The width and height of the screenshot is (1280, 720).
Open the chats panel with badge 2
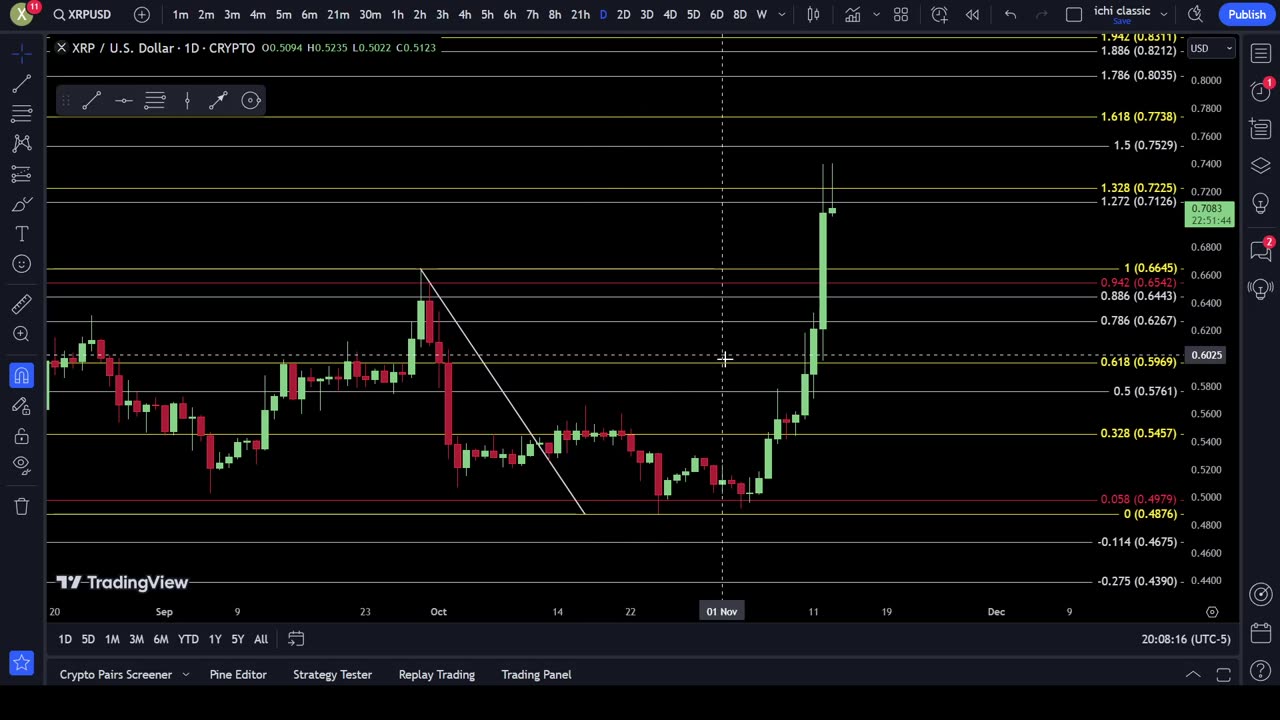click(1260, 251)
